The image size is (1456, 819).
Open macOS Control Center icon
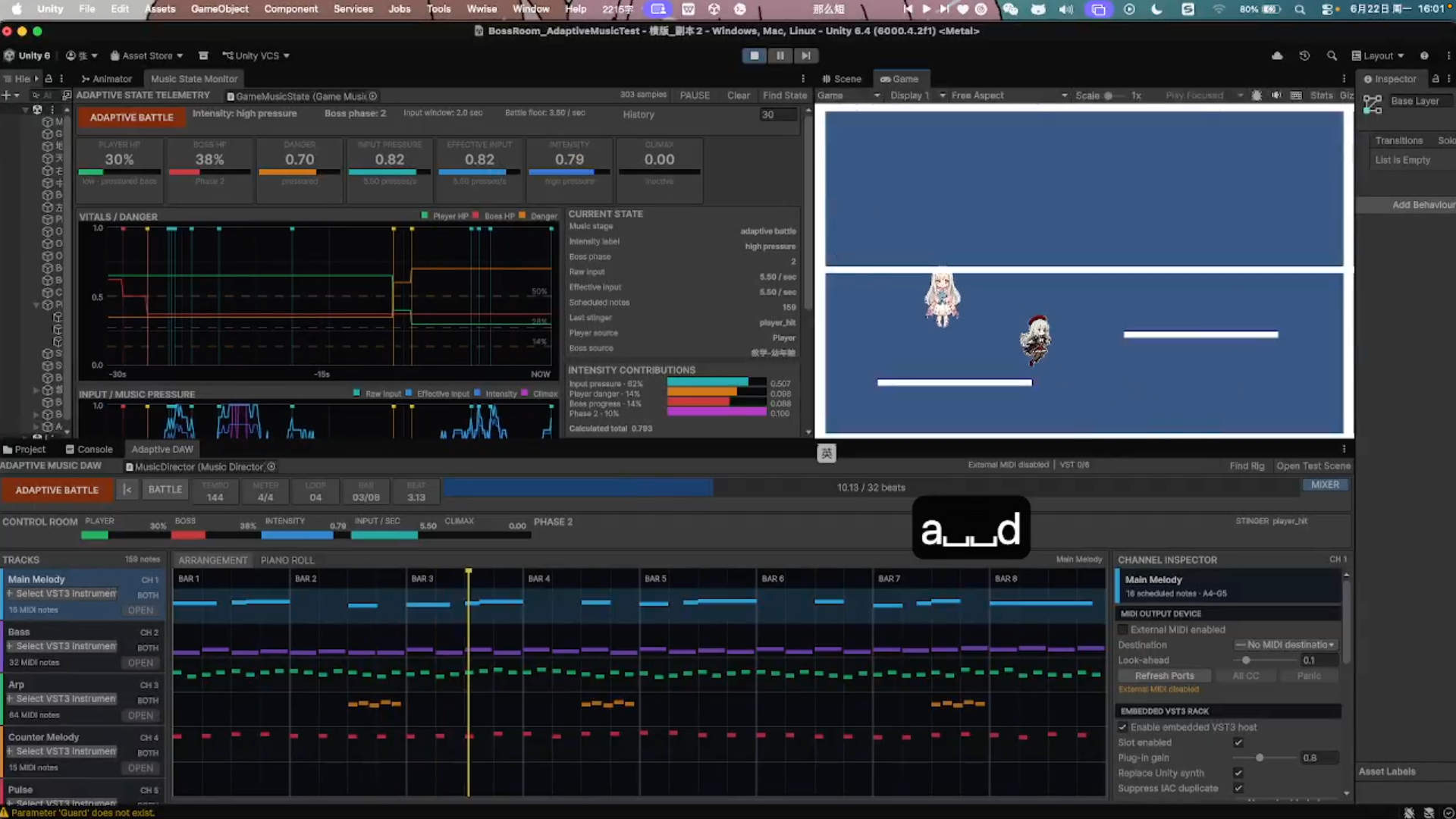(1328, 9)
